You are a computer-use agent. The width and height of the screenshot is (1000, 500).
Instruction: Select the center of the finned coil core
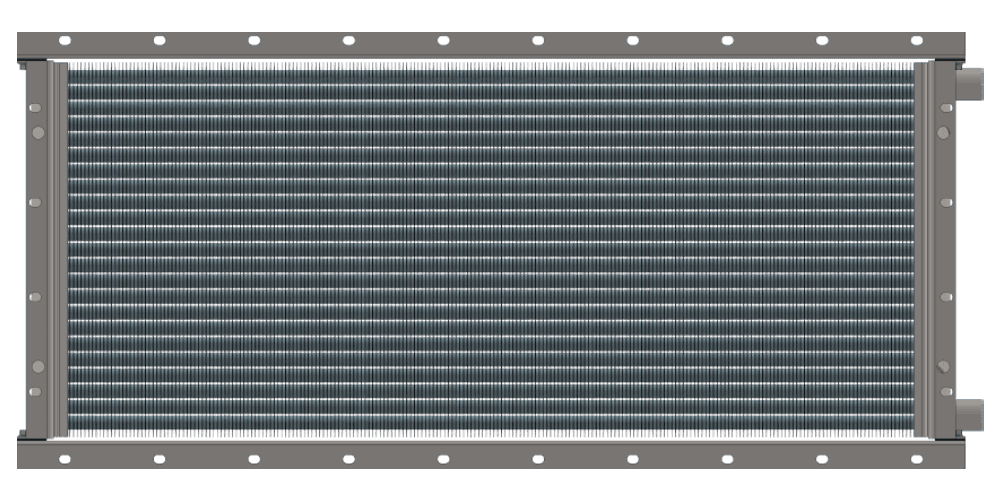(x=491, y=249)
